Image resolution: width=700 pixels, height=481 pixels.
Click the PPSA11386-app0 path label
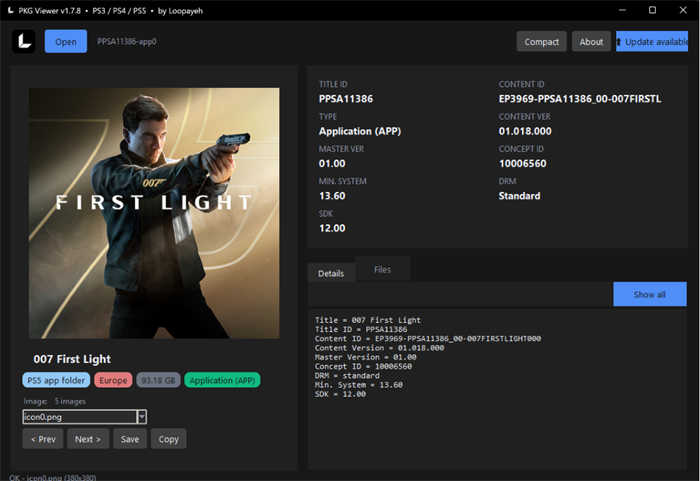(x=127, y=42)
